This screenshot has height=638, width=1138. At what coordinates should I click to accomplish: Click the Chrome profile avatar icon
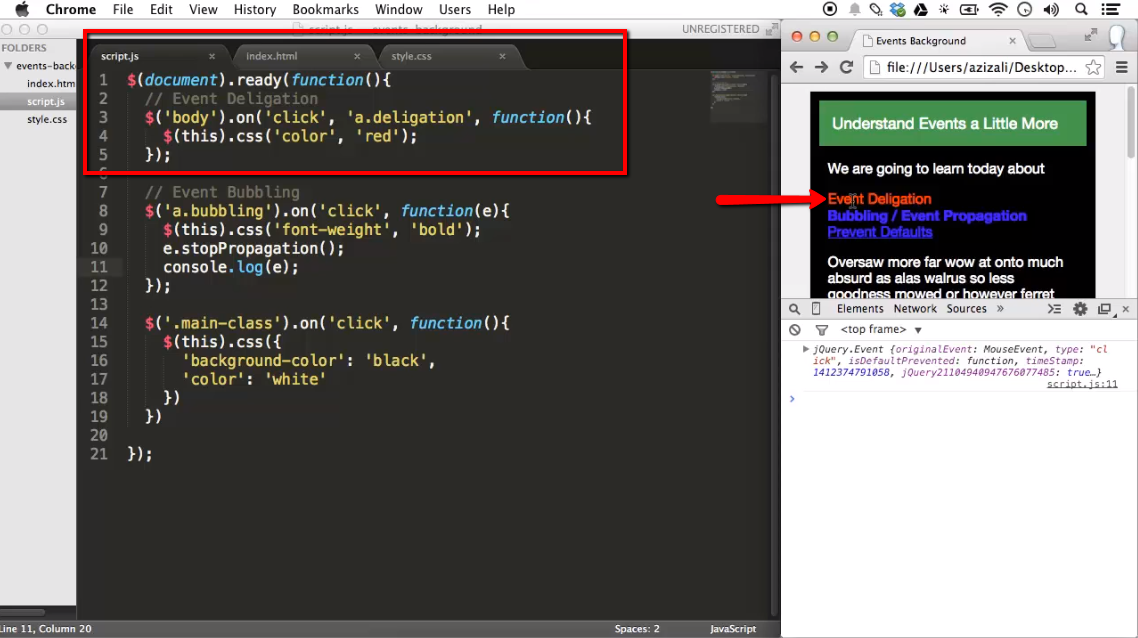(x=1118, y=36)
